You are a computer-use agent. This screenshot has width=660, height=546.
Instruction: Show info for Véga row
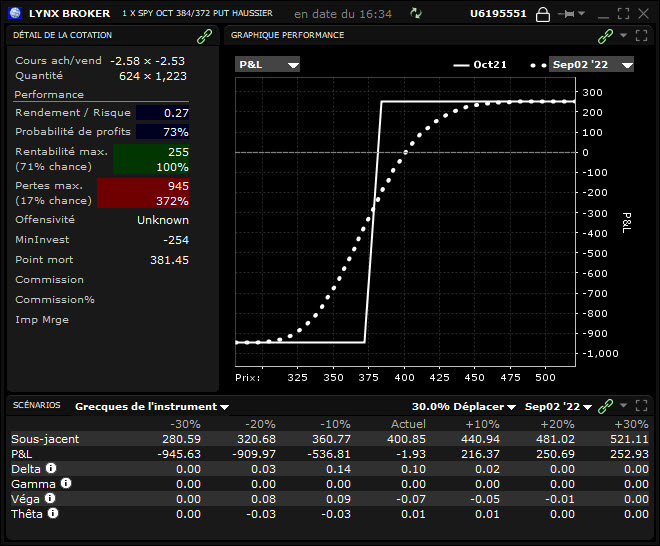pos(50,498)
